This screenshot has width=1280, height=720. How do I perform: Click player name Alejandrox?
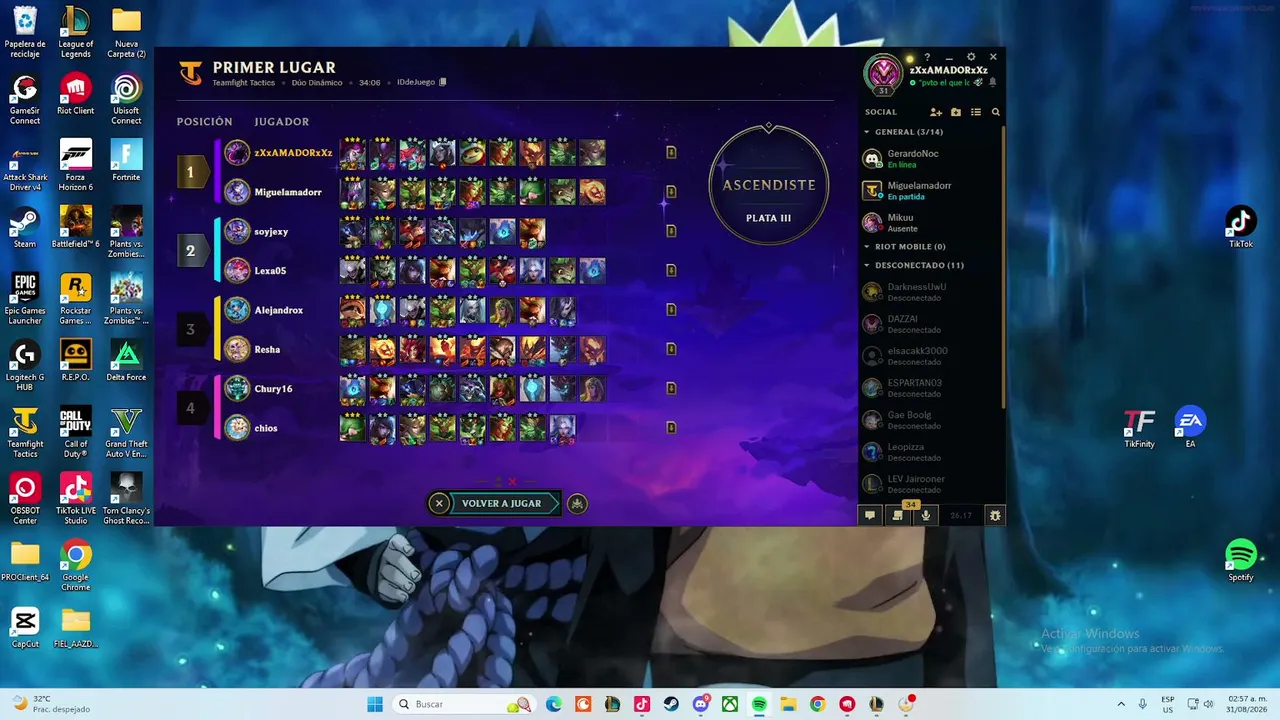tap(278, 310)
